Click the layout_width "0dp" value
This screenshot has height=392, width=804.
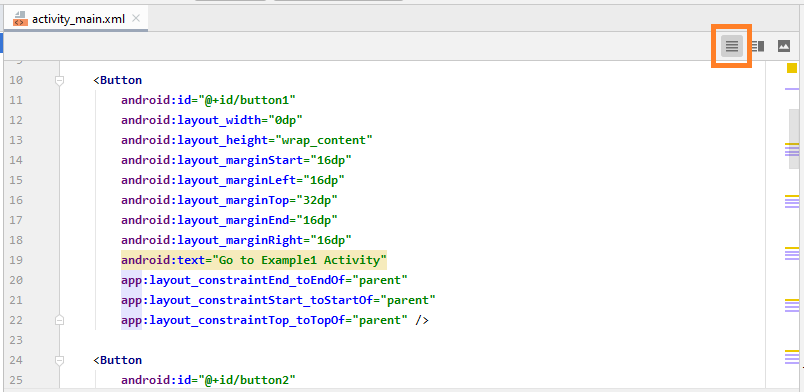289,120
